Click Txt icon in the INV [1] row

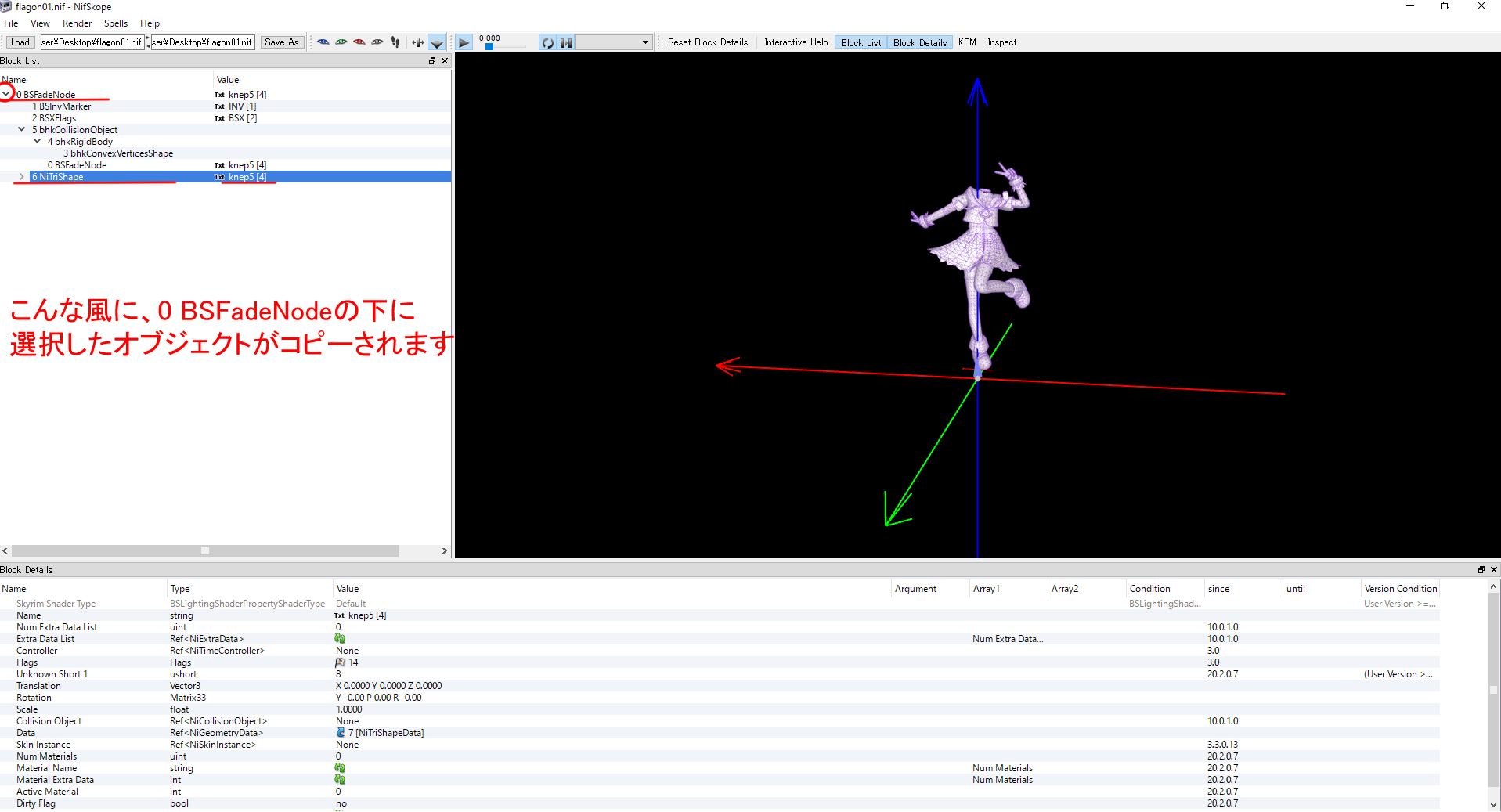219,106
